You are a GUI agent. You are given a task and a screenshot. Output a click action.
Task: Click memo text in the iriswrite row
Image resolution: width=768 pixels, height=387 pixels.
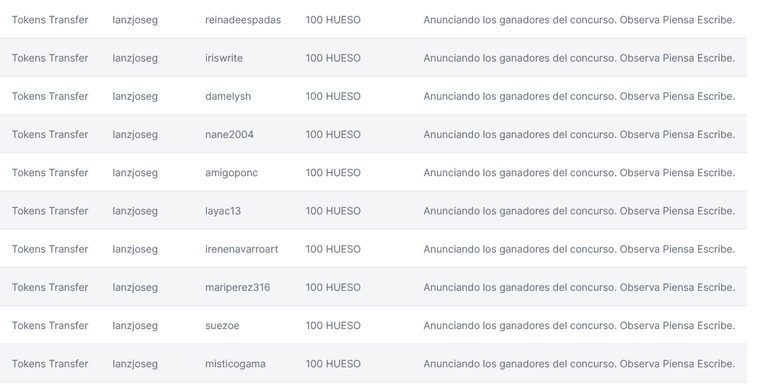[579, 58]
